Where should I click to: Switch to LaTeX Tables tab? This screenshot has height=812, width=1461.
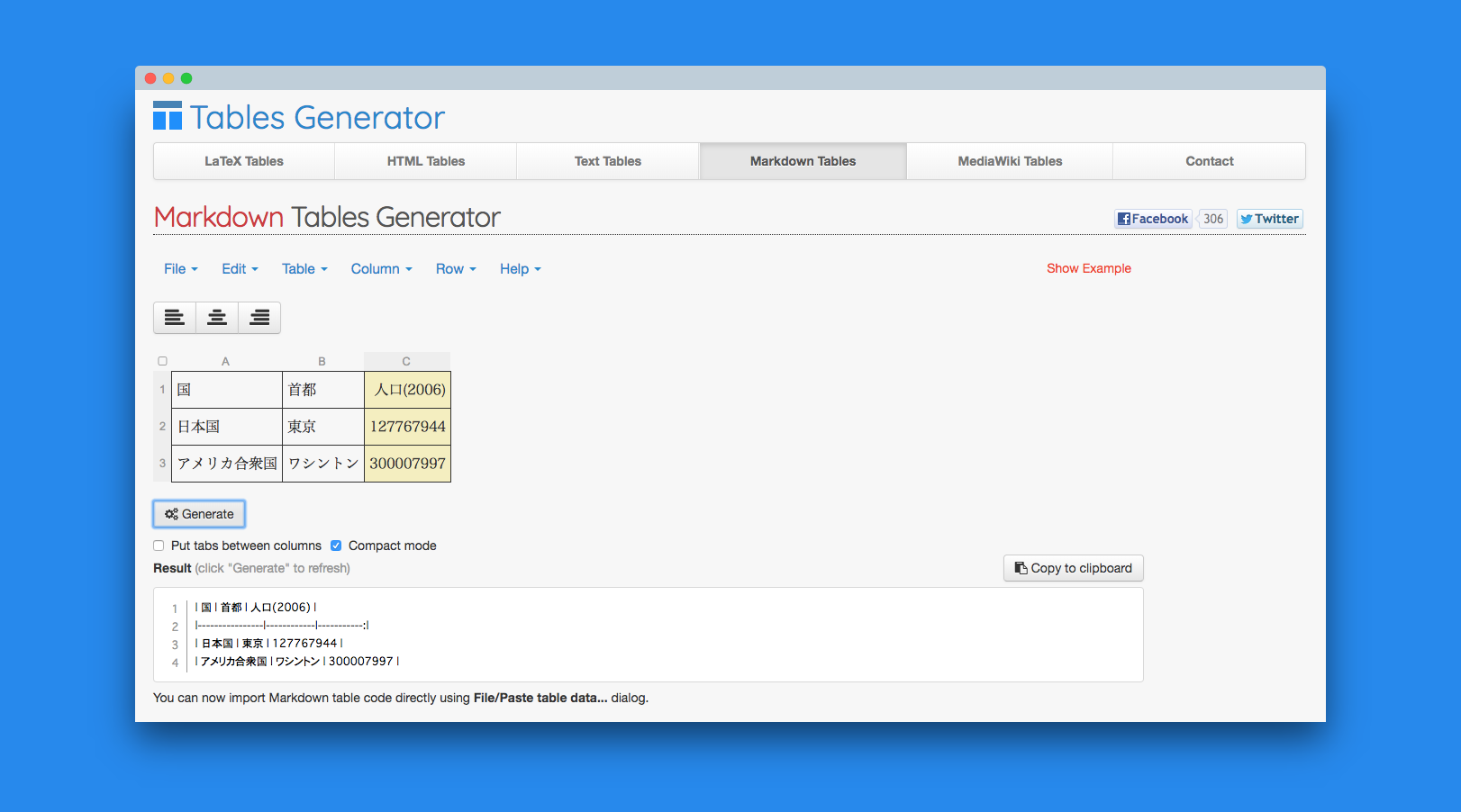tap(244, 161)
